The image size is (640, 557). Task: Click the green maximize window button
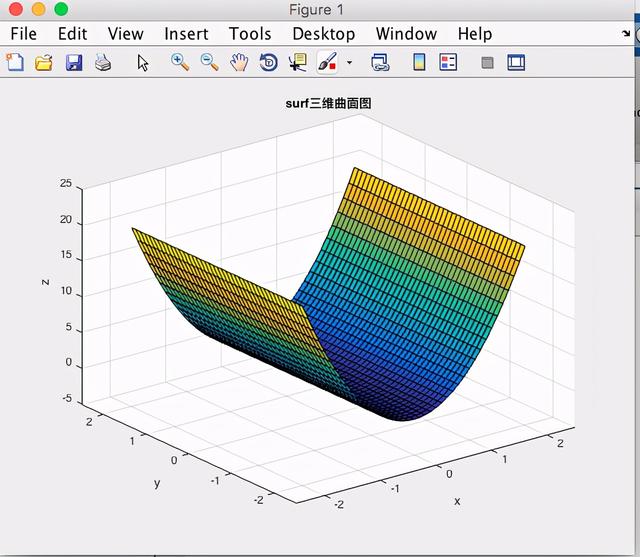click(61, 9)
